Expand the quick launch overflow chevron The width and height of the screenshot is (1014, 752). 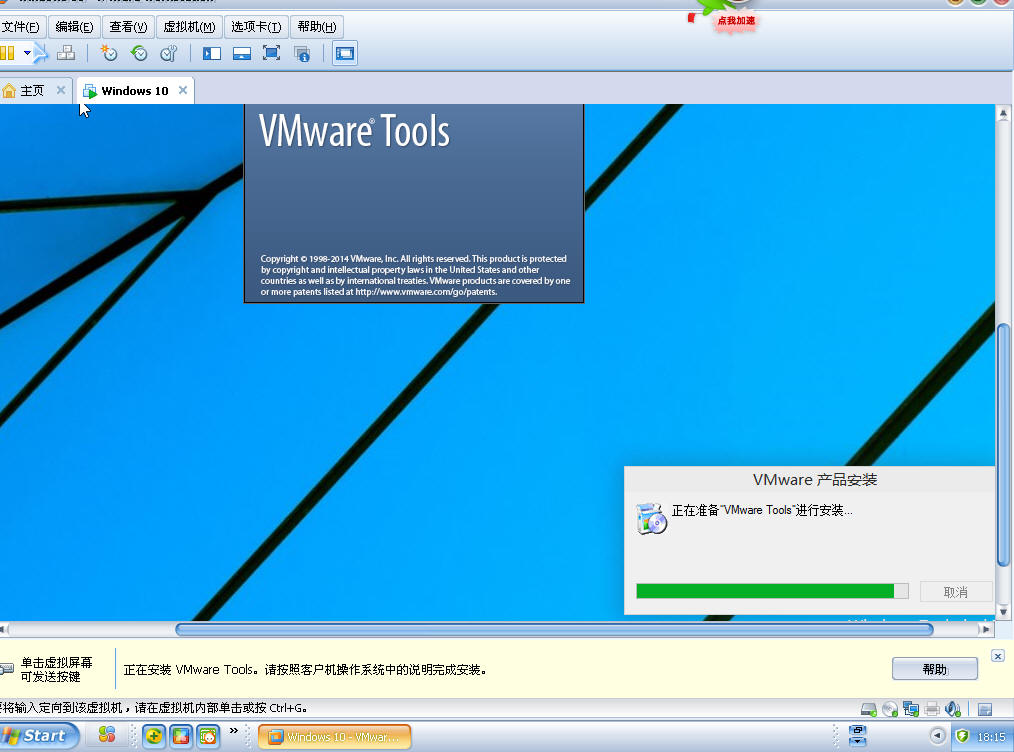coord(233,731)
